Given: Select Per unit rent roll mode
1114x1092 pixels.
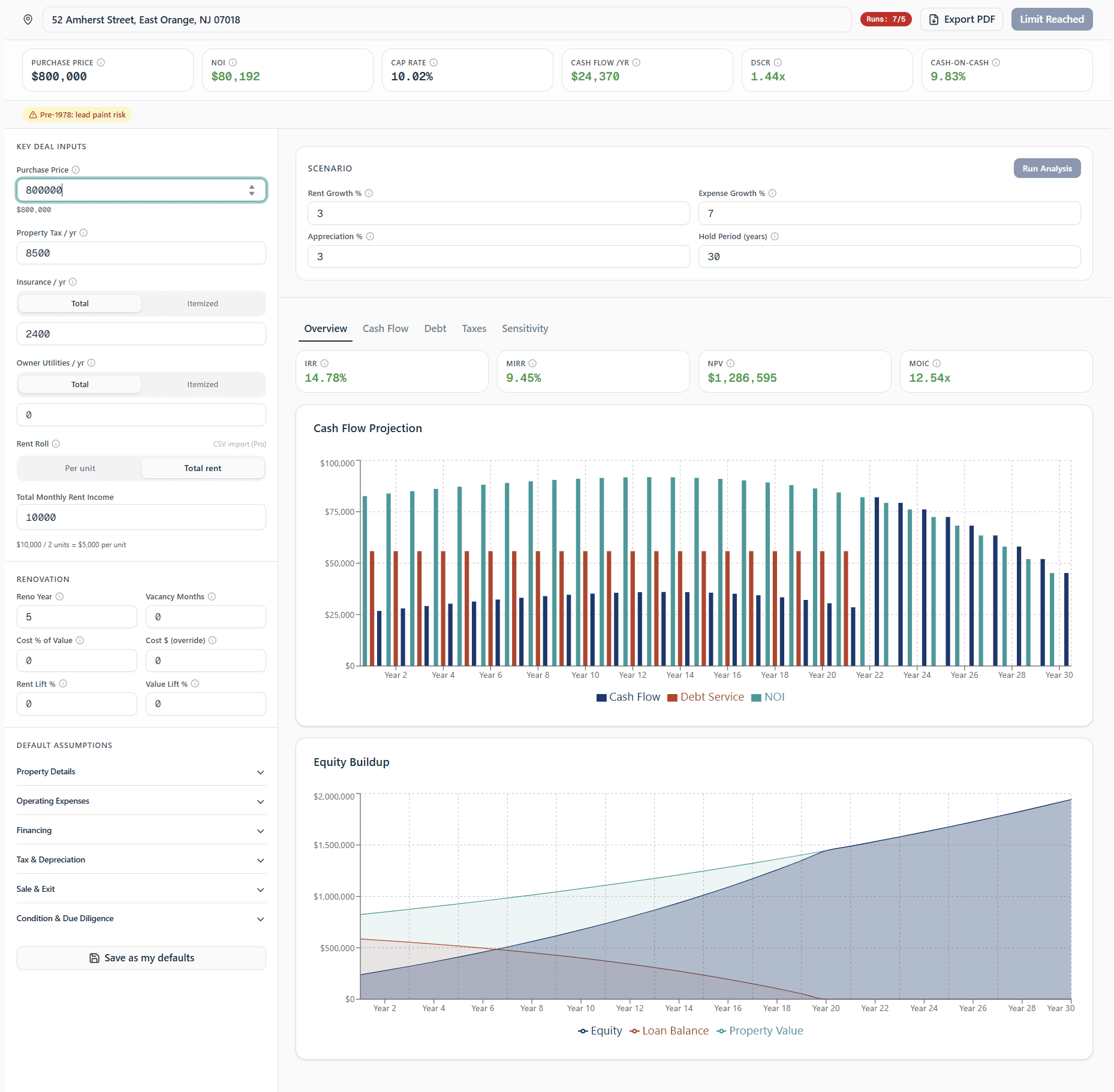Looking at the screenshot, I should pos(80,468).
